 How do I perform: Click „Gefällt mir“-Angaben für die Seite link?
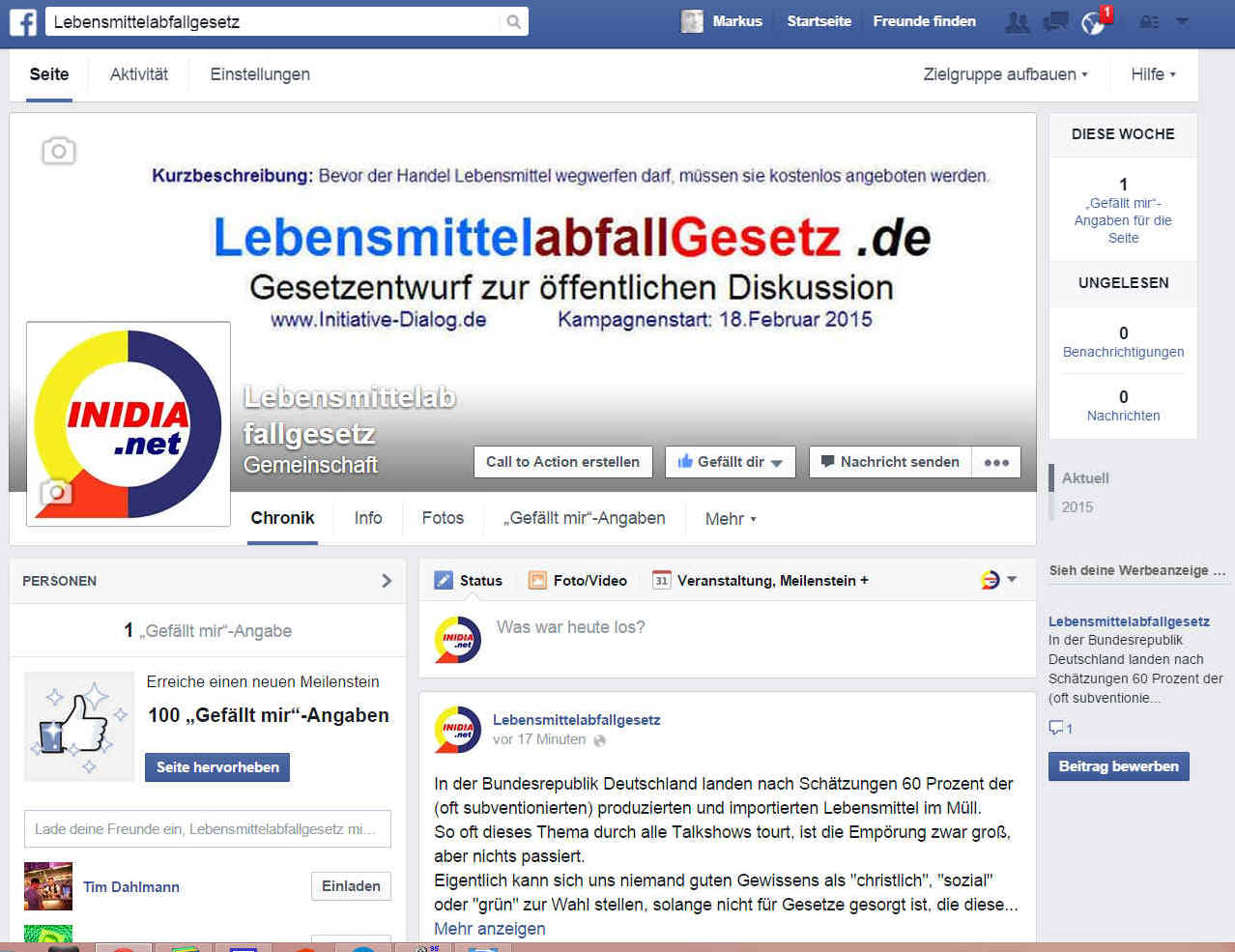pyautogui.click(x=1123, y=220)
